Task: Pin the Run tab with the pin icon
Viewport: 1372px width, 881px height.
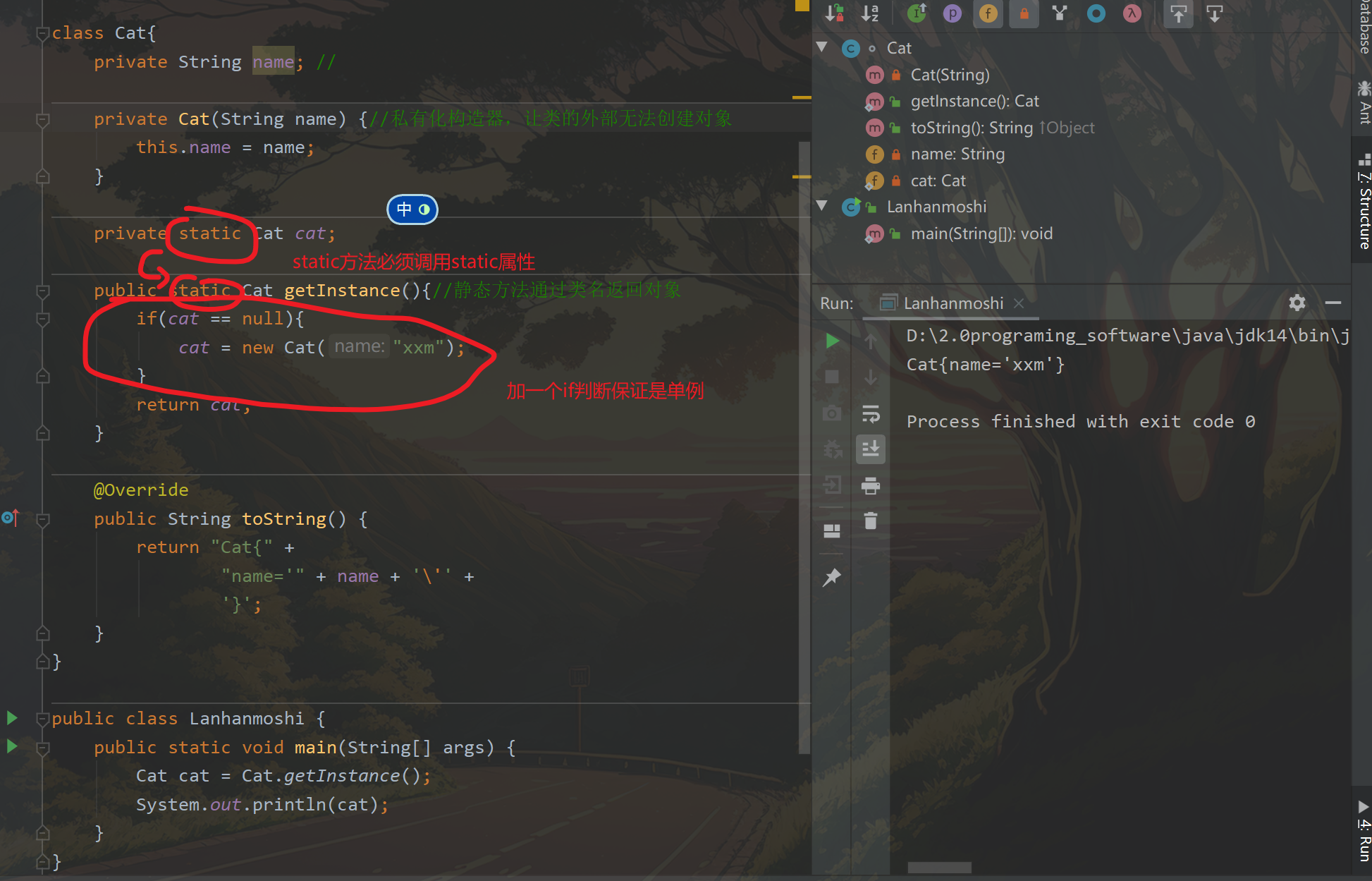Action: [832, 578]
